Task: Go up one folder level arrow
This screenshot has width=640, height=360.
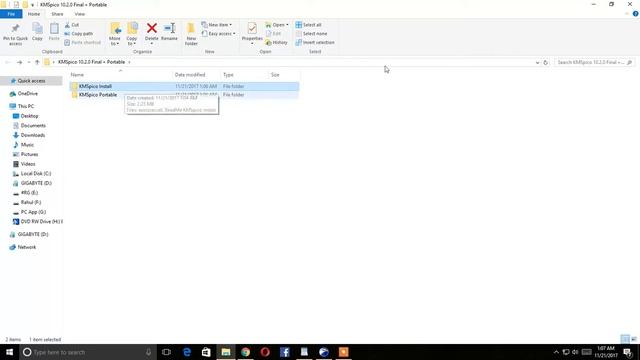Action: [37, 62]
